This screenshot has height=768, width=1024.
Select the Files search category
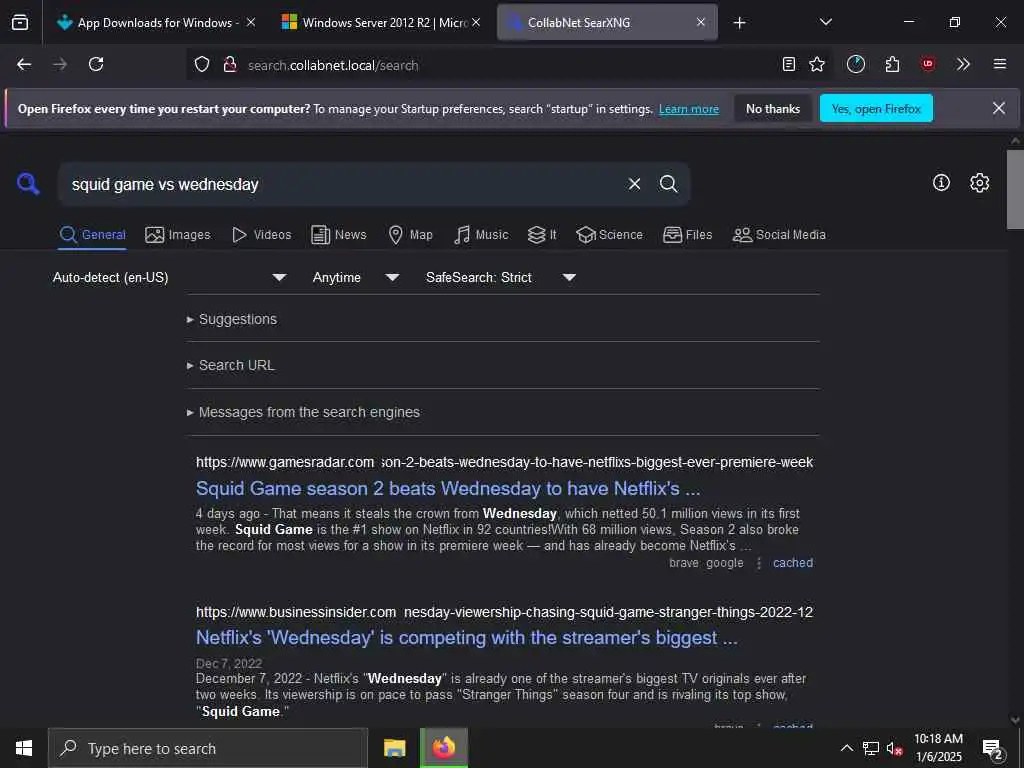click(x=688, y=235)
